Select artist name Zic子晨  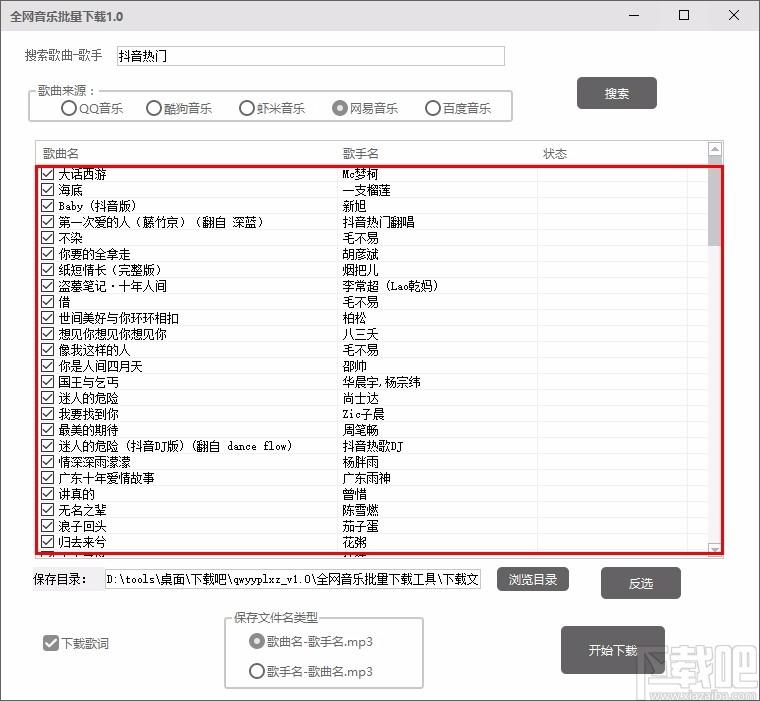(x=364, y=414)
